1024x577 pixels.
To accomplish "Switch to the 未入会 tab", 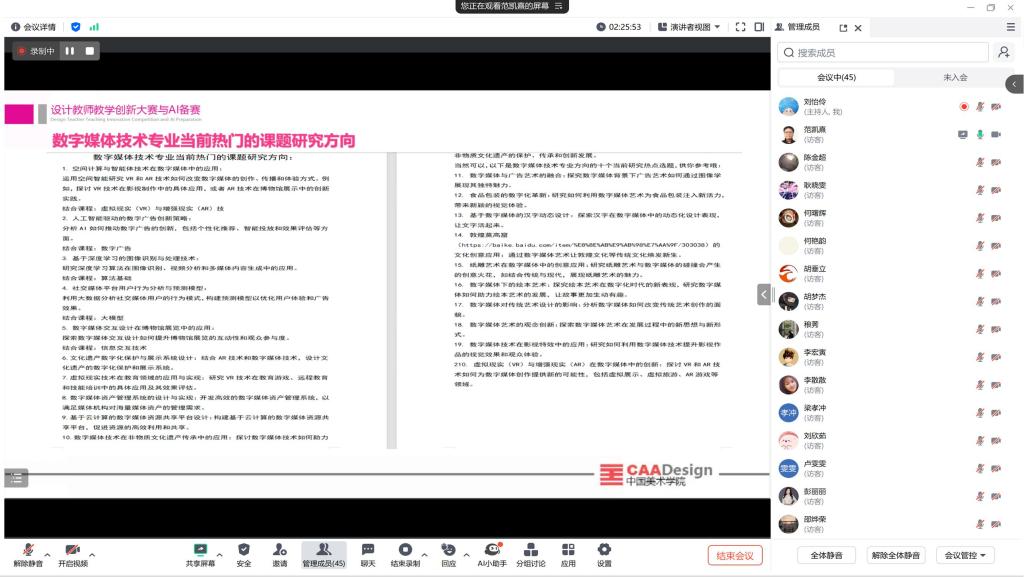I will (x=955, y=77).
